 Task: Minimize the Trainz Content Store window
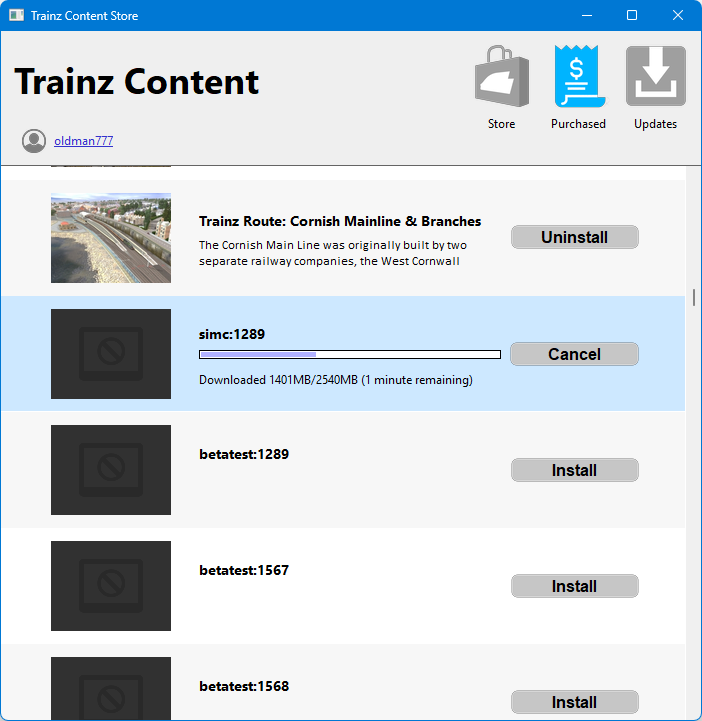pyautogui.click(x=587, y=15)
